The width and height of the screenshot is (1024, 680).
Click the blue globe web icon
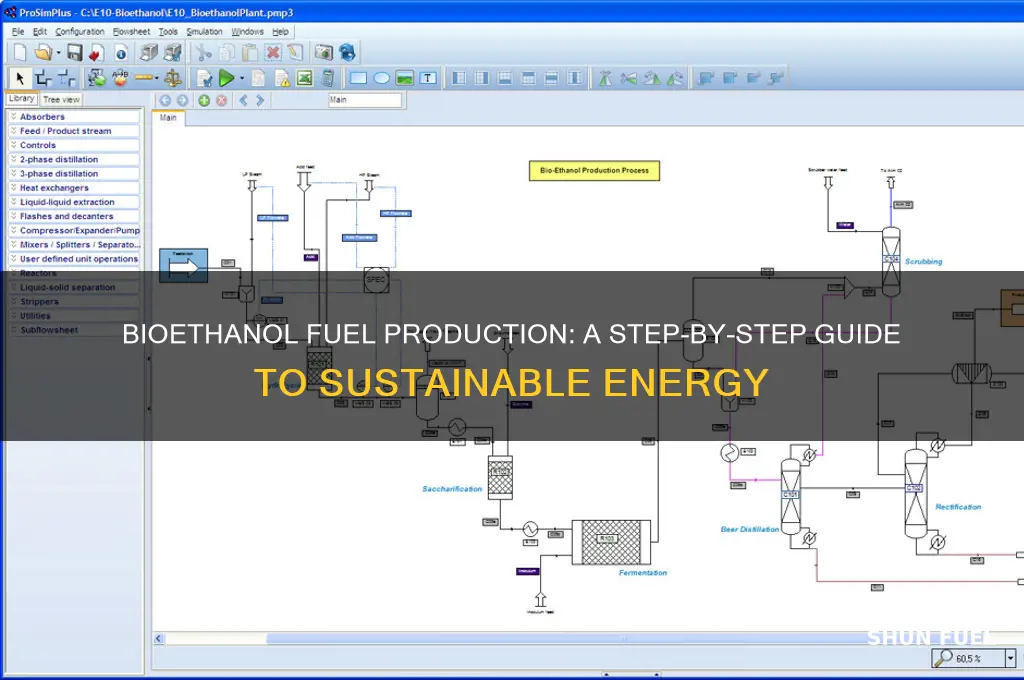pos(347,52)
